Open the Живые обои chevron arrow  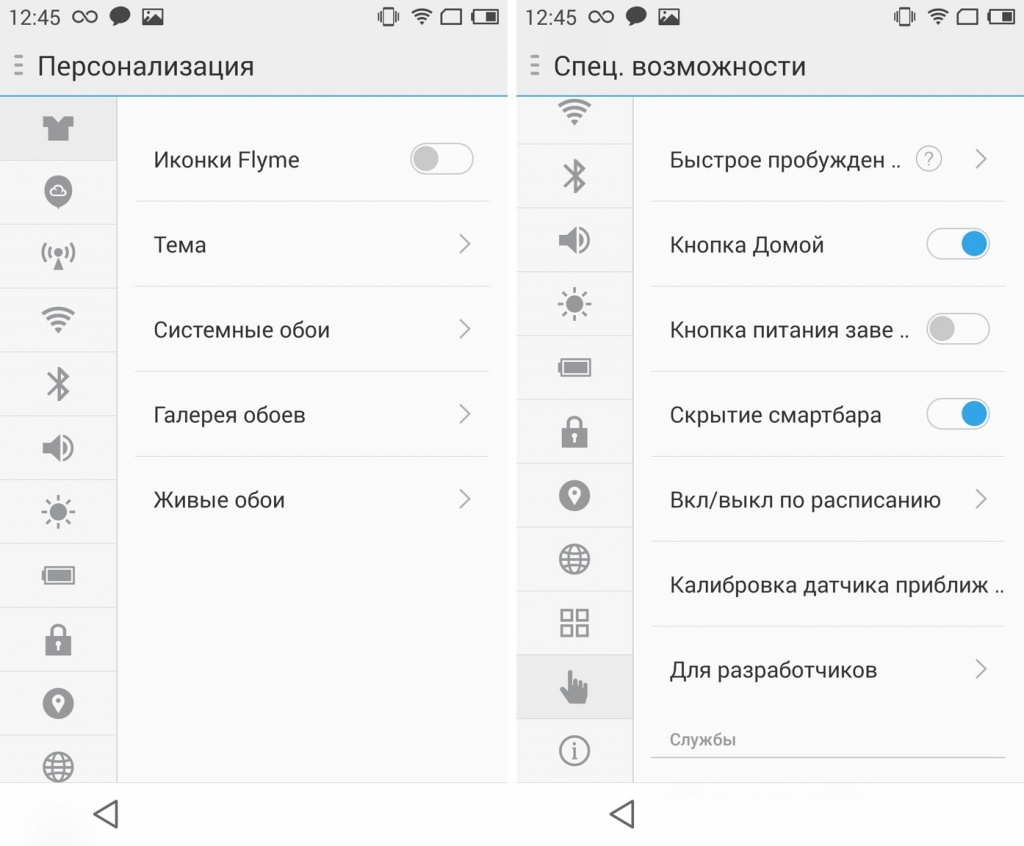click(464, 499)
